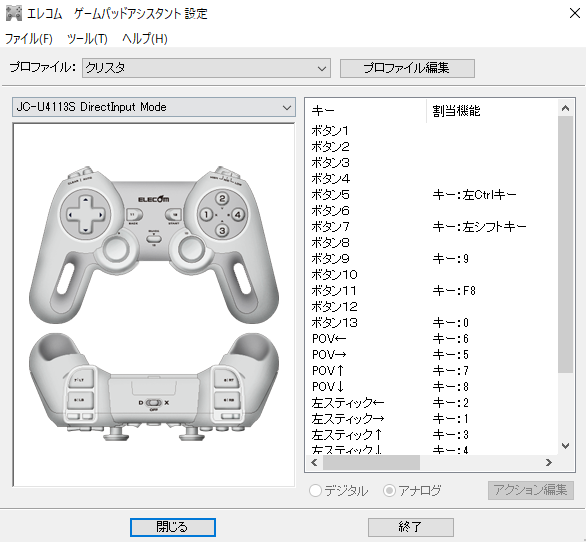
Task: Select the 左スティック↑ row
Action: click(x=432, y=435)
